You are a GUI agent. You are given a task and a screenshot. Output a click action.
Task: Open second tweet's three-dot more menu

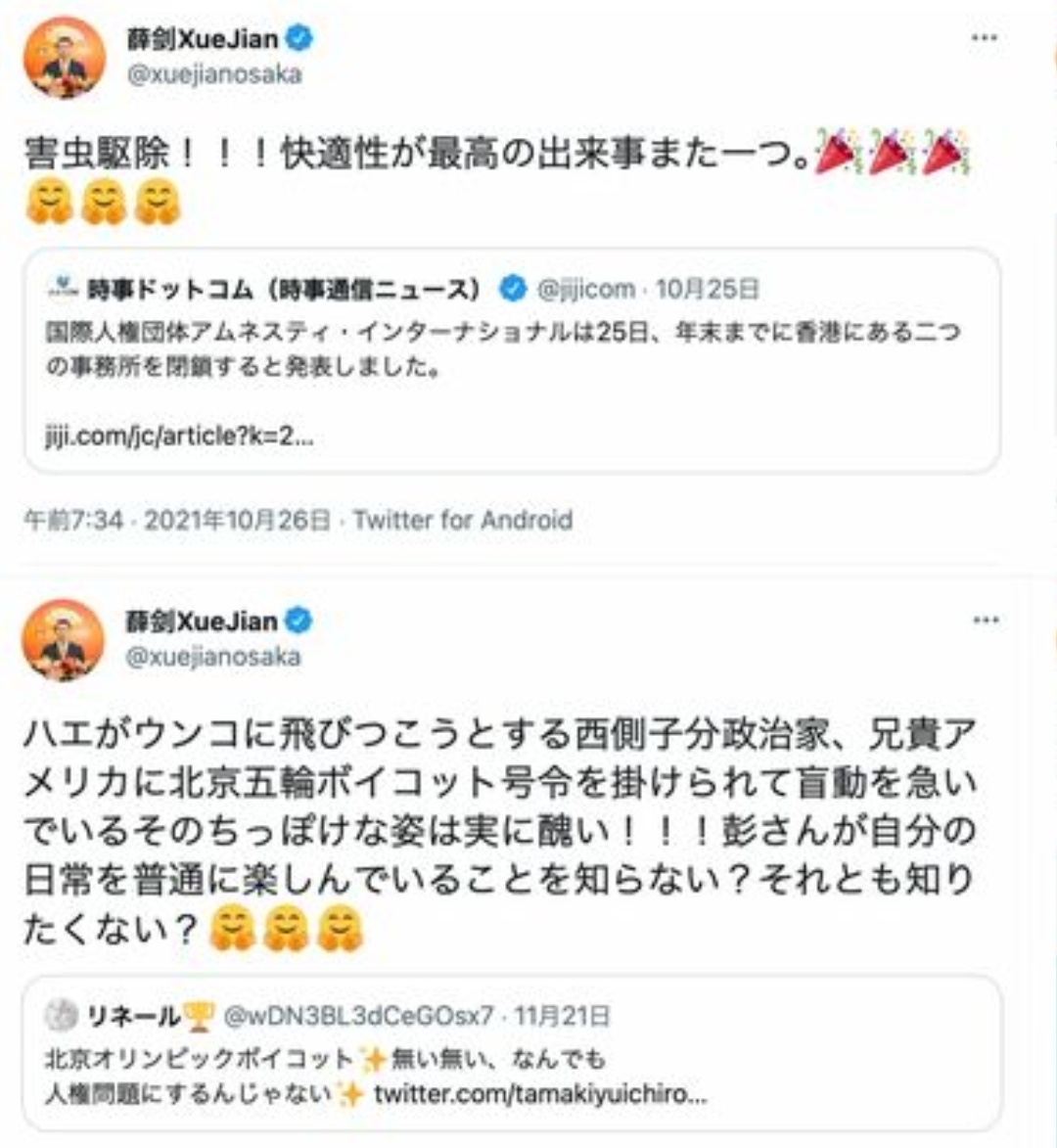tap(986, 620)
